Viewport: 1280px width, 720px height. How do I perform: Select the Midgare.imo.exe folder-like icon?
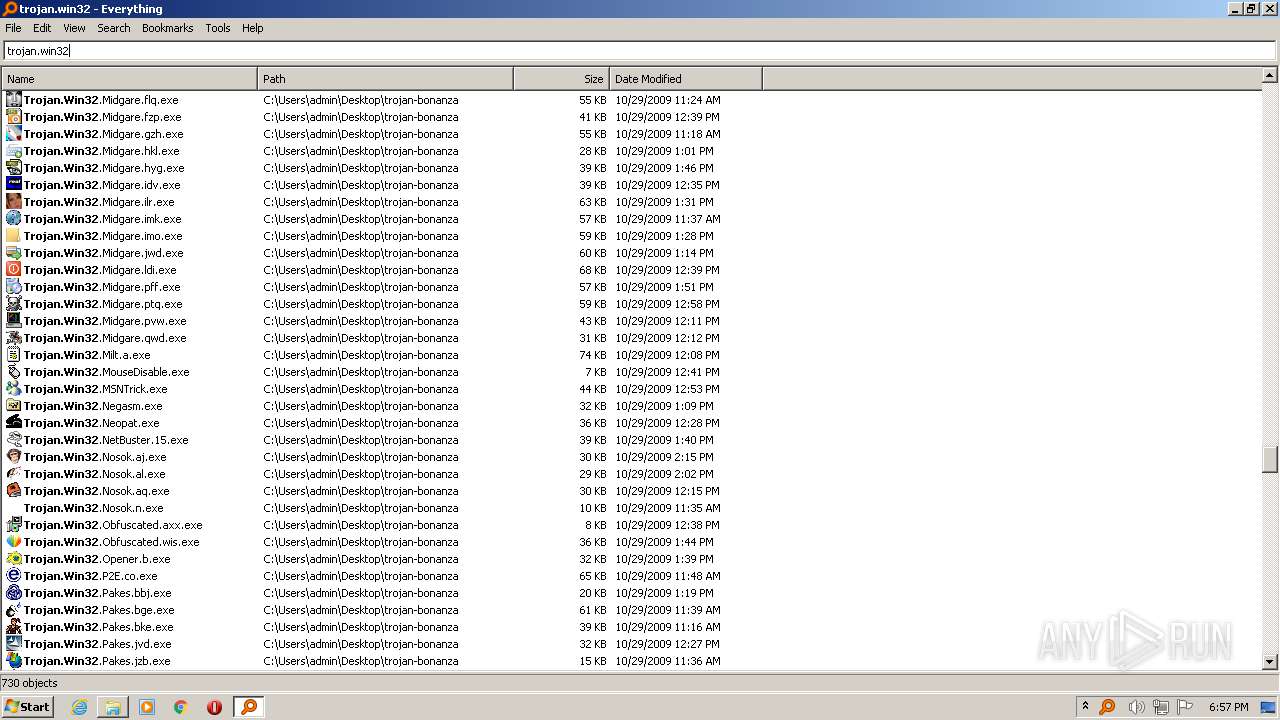click(14, 236)
